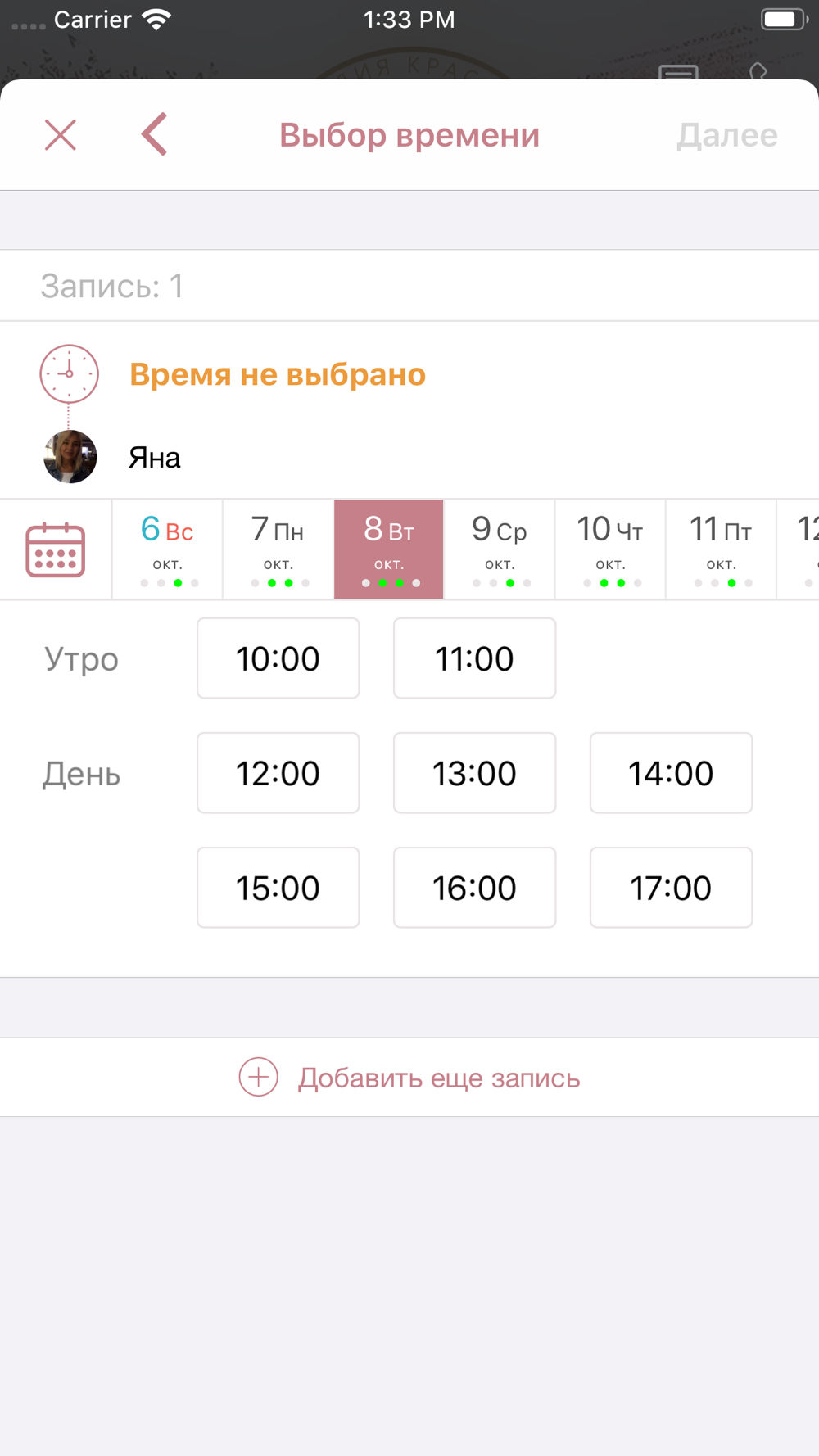
Task: Book the 17:00 time slot
Action: [x=672, y=888]
